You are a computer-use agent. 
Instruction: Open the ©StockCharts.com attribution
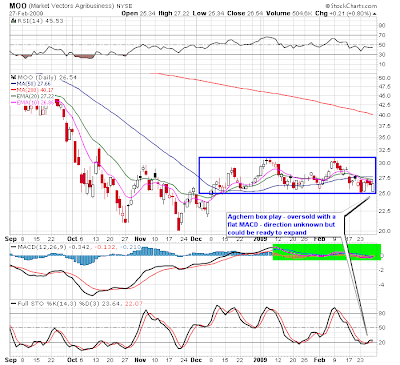pyautogui.click(x=351, y=6)
